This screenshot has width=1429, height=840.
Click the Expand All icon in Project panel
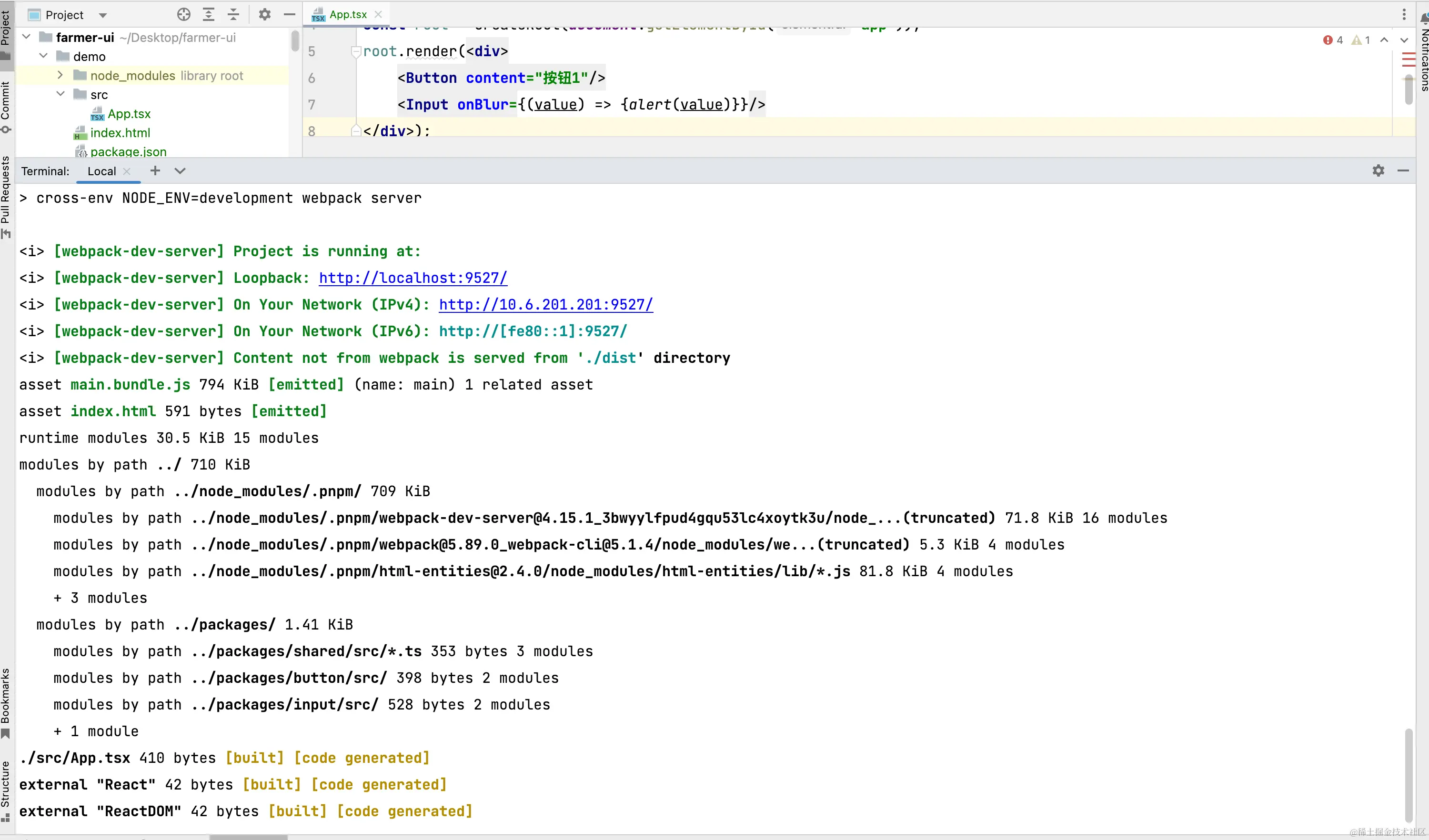[209, 15]
